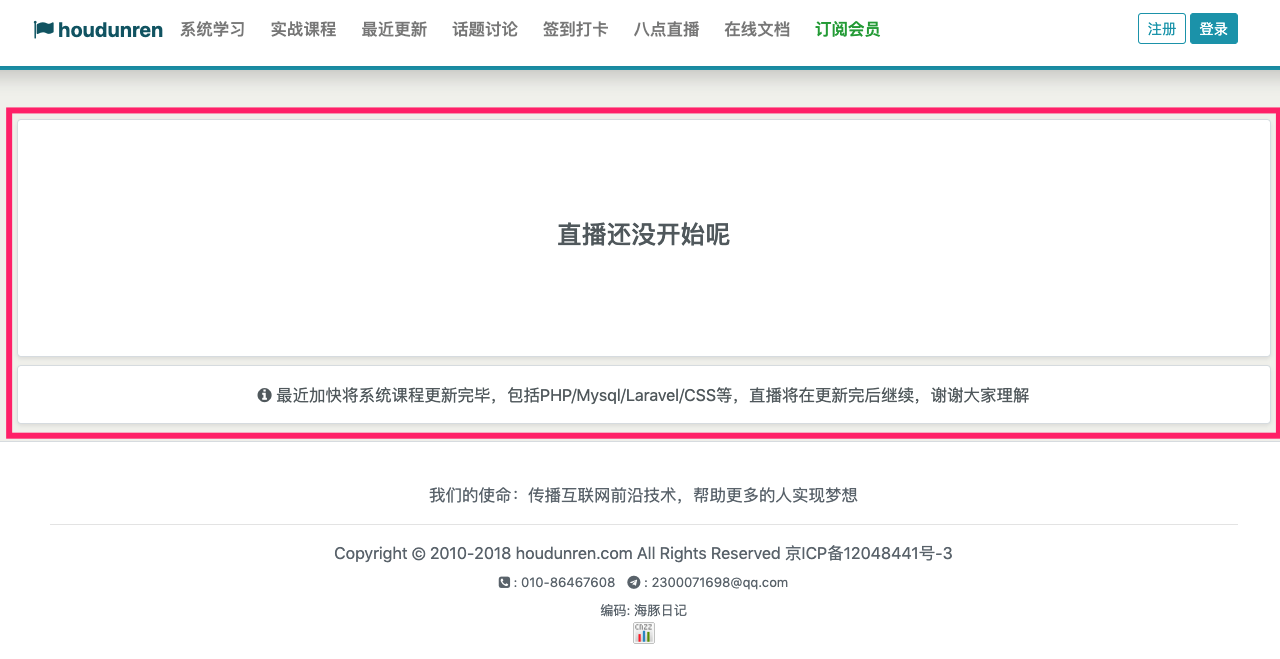This screenshot has height=659, width=1280.
Task: Click the email 2300071698@qq.com
Action: (x=720, y=582)
